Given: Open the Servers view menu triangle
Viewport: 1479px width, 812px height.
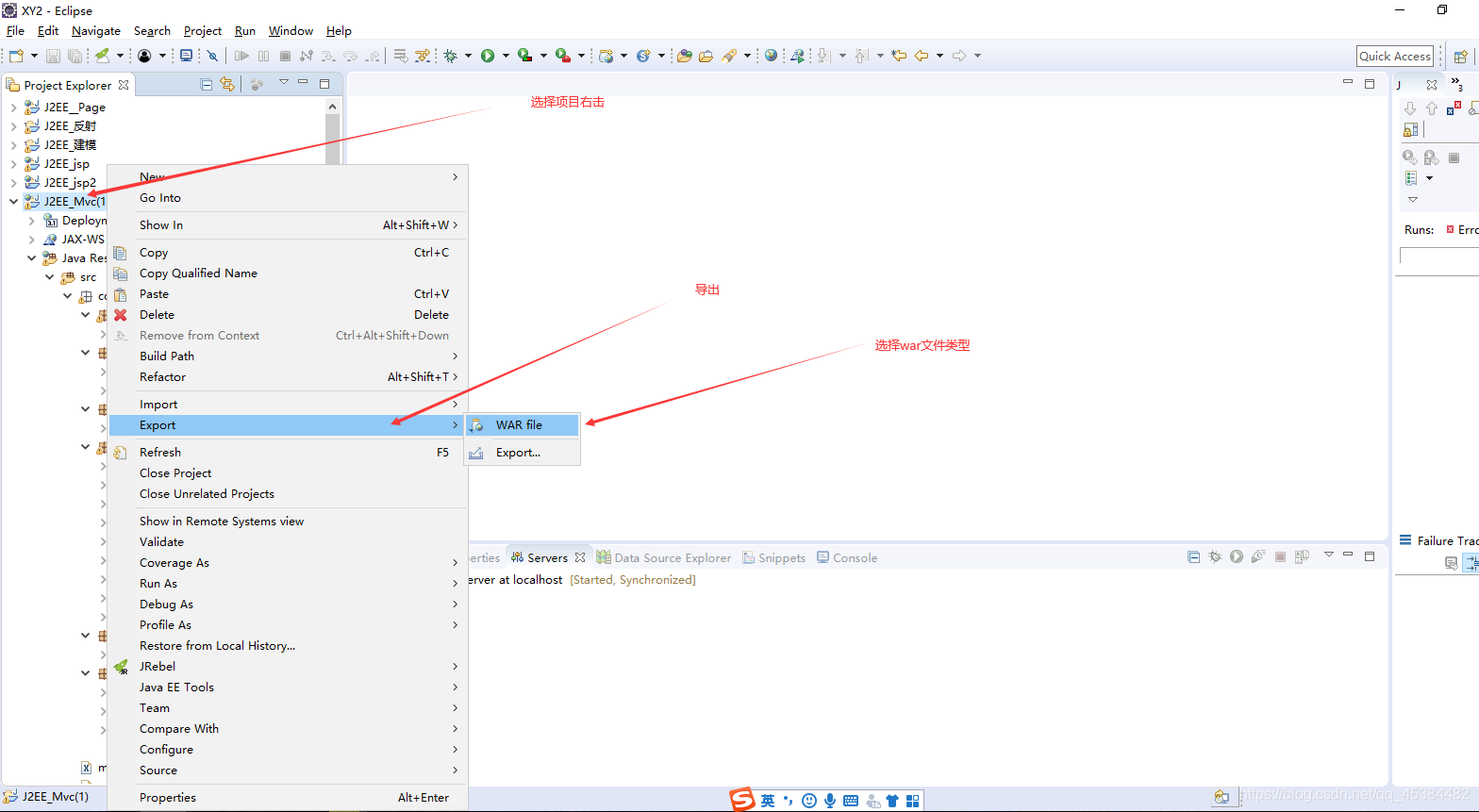Looking at the screenshot, I should click(1328, 555).
